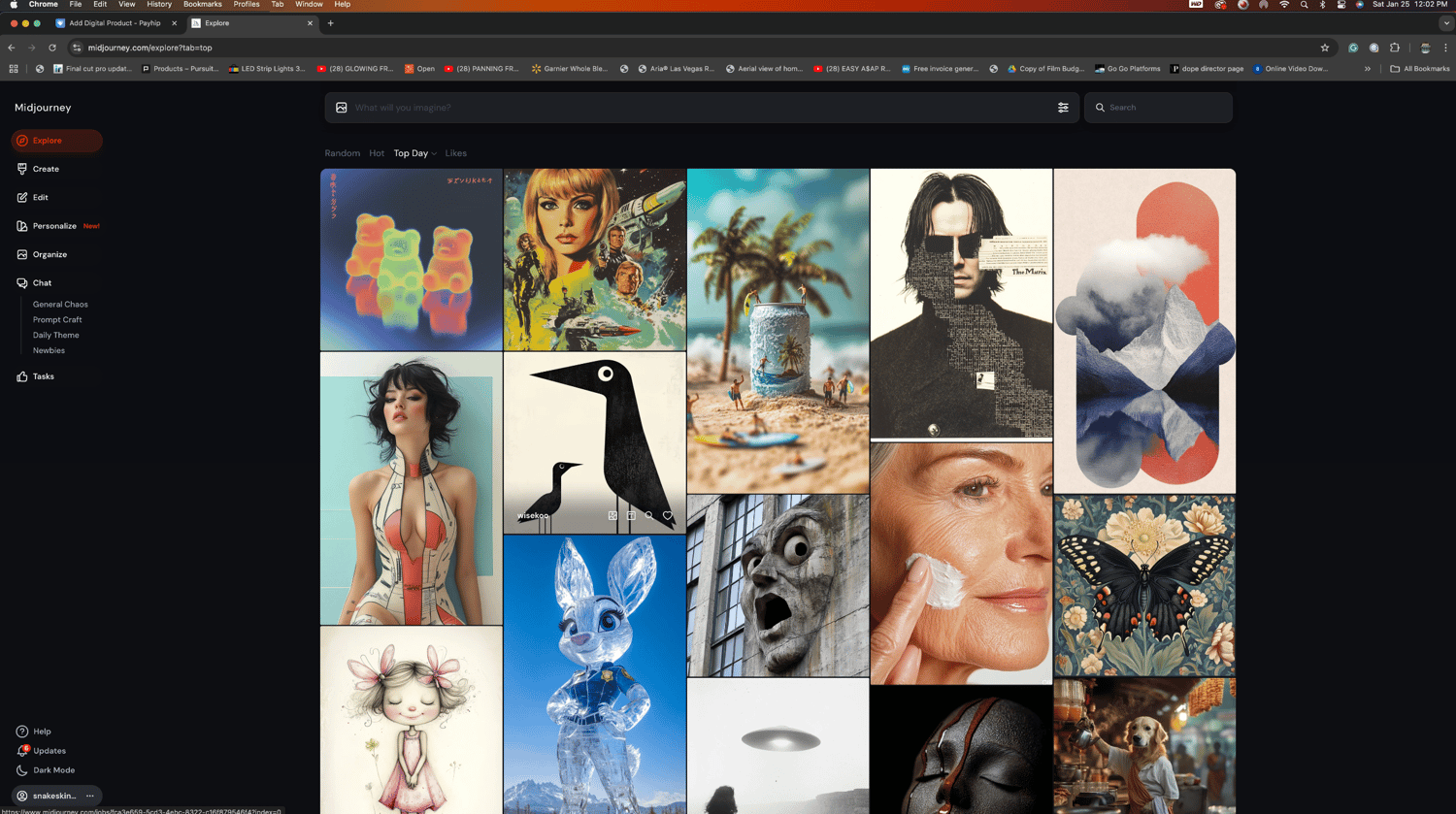Switch to the Hot feed tab
This screenshot has width=1456, height=814.
[x=377, y=153]
